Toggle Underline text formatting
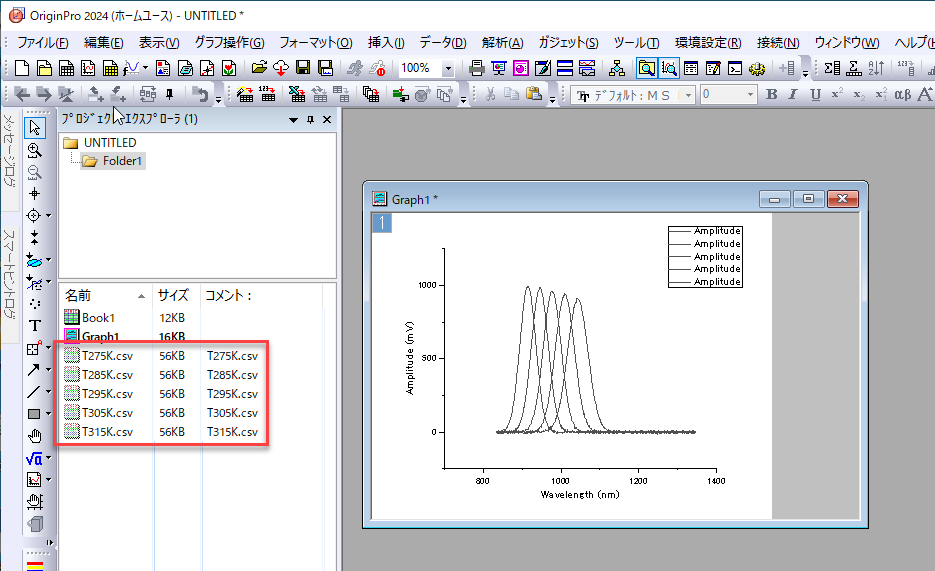The width and height of the screenshot is (935, 571). click(x=815, y=94)
